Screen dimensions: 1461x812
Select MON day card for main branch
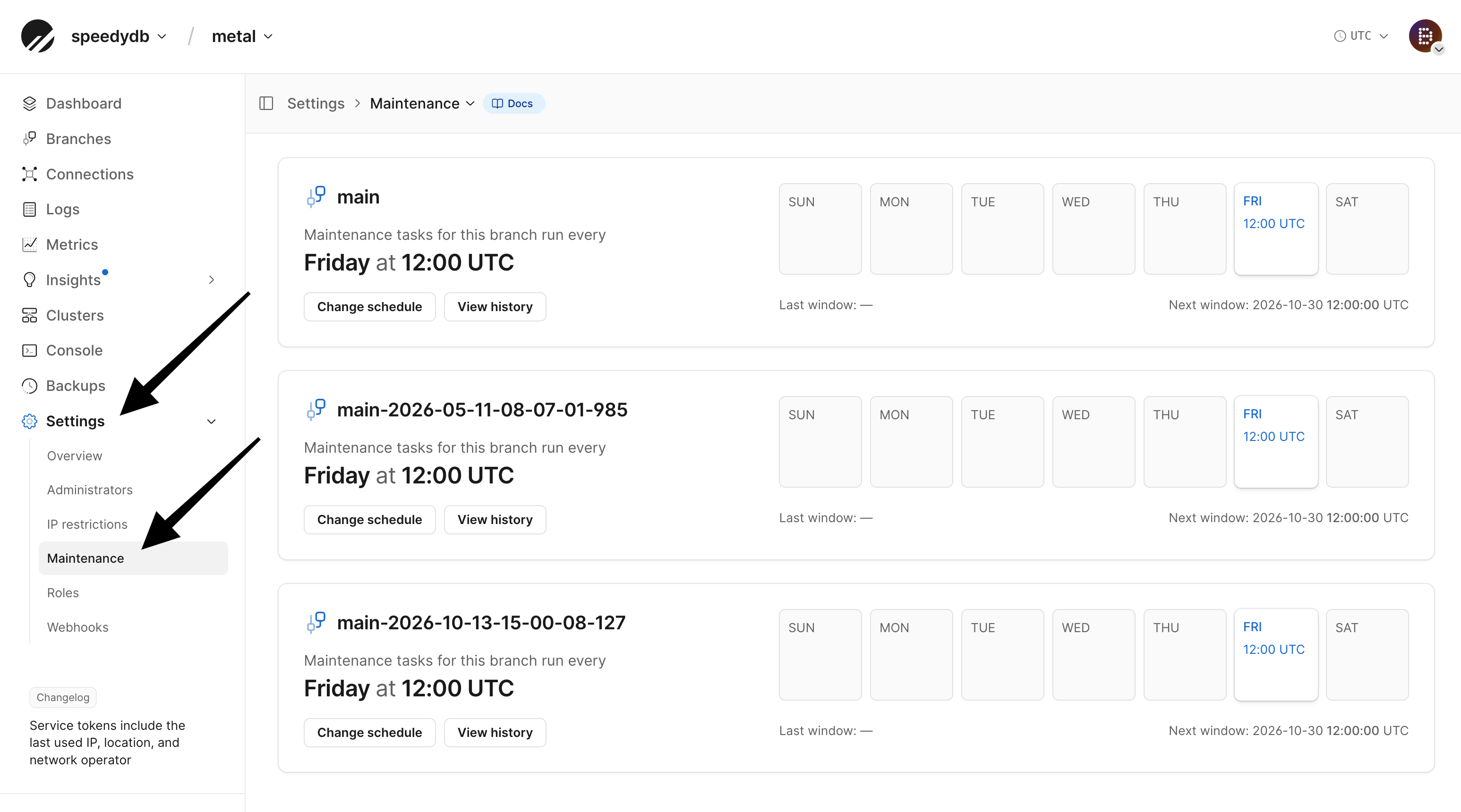point(911,228)
